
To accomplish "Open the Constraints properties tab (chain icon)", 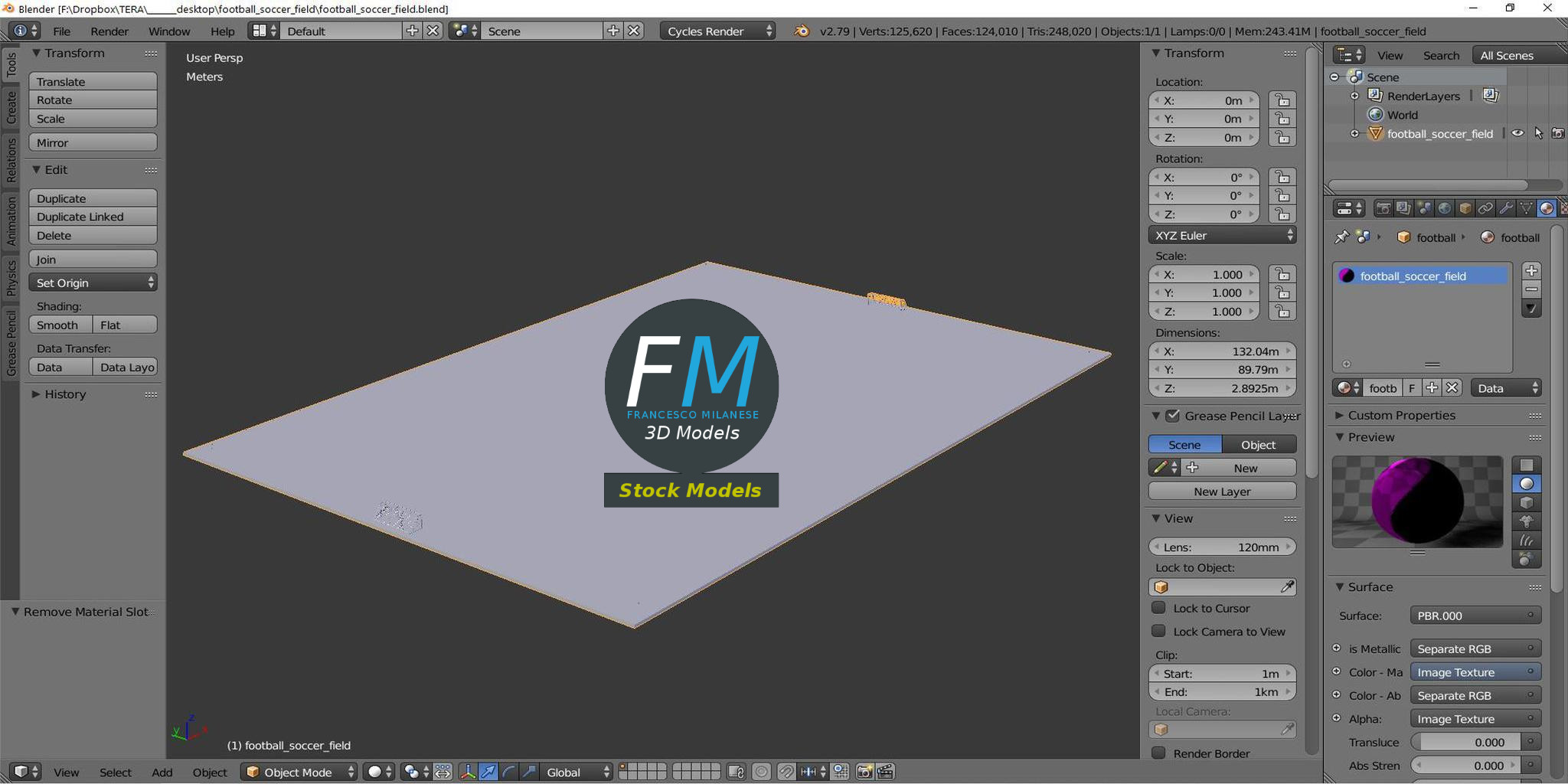I will click(x=1485, y=208).
